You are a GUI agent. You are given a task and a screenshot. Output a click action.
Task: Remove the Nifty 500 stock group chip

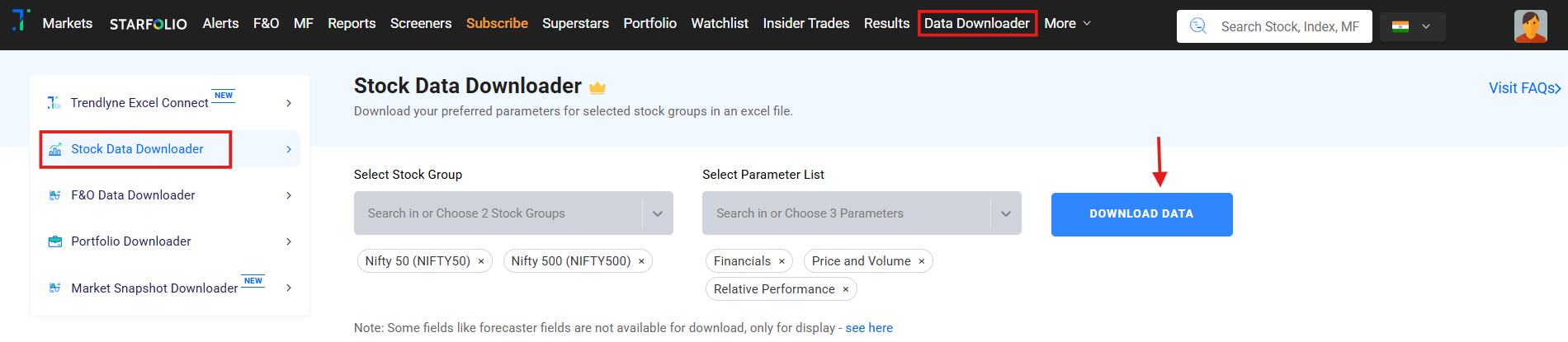(x=641, y=261)
